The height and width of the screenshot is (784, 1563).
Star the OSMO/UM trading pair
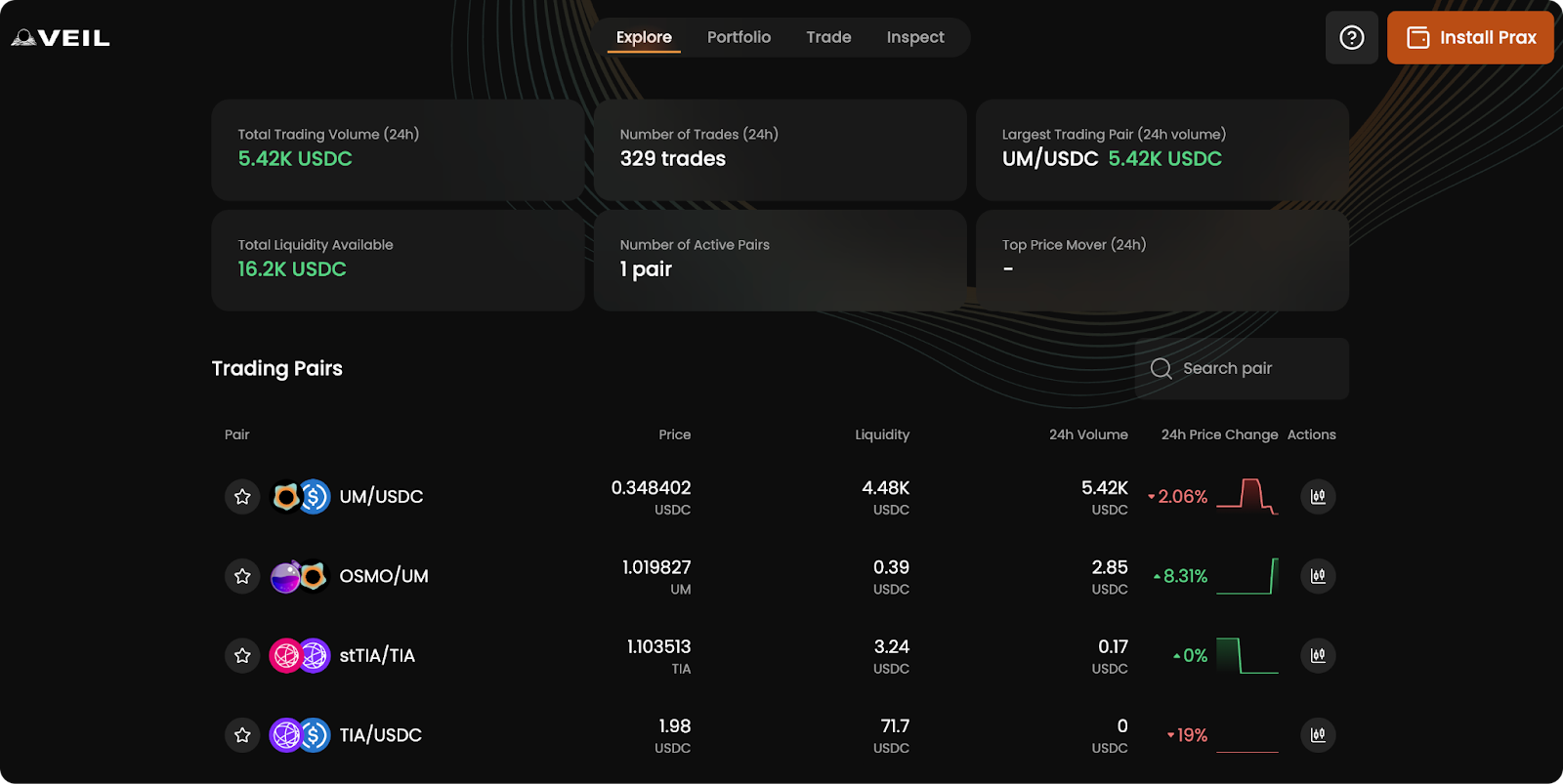click(242, 576)
